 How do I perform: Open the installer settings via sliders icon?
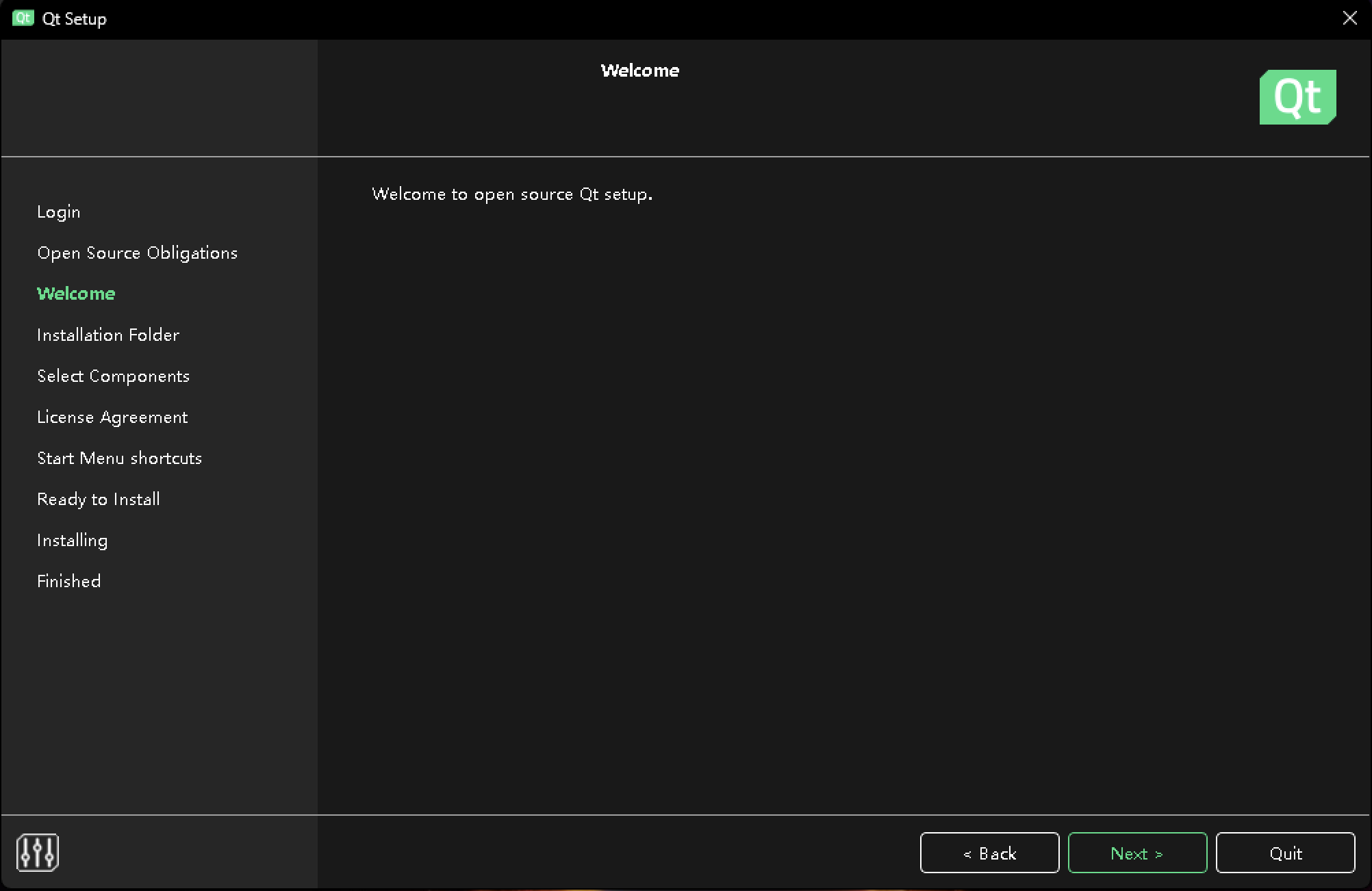click(38, 852)
